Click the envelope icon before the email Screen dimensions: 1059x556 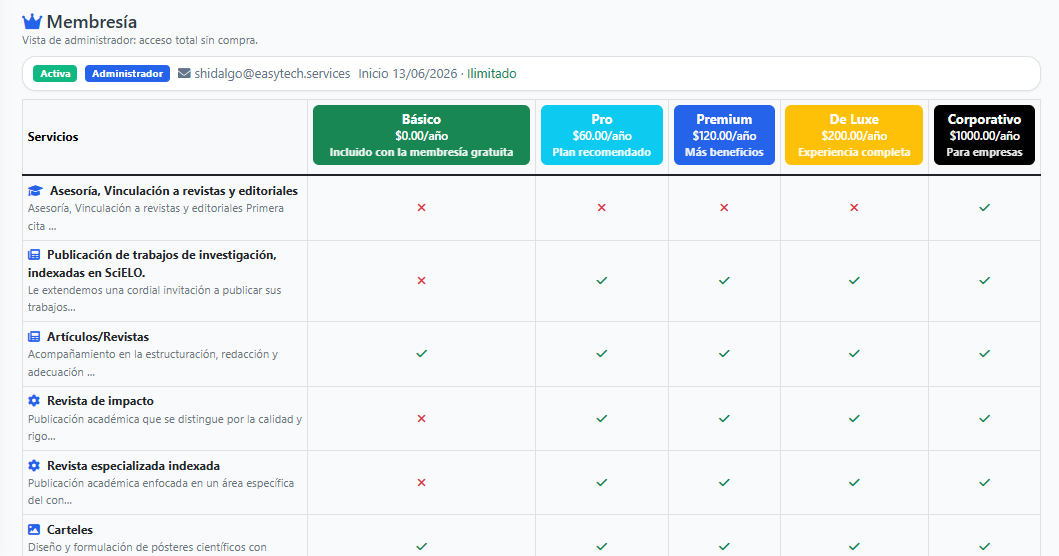[184, 73]
